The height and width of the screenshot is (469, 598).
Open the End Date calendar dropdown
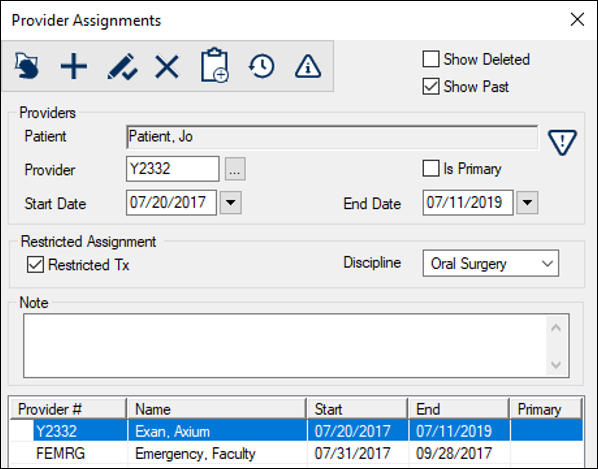tap(527, 202)
